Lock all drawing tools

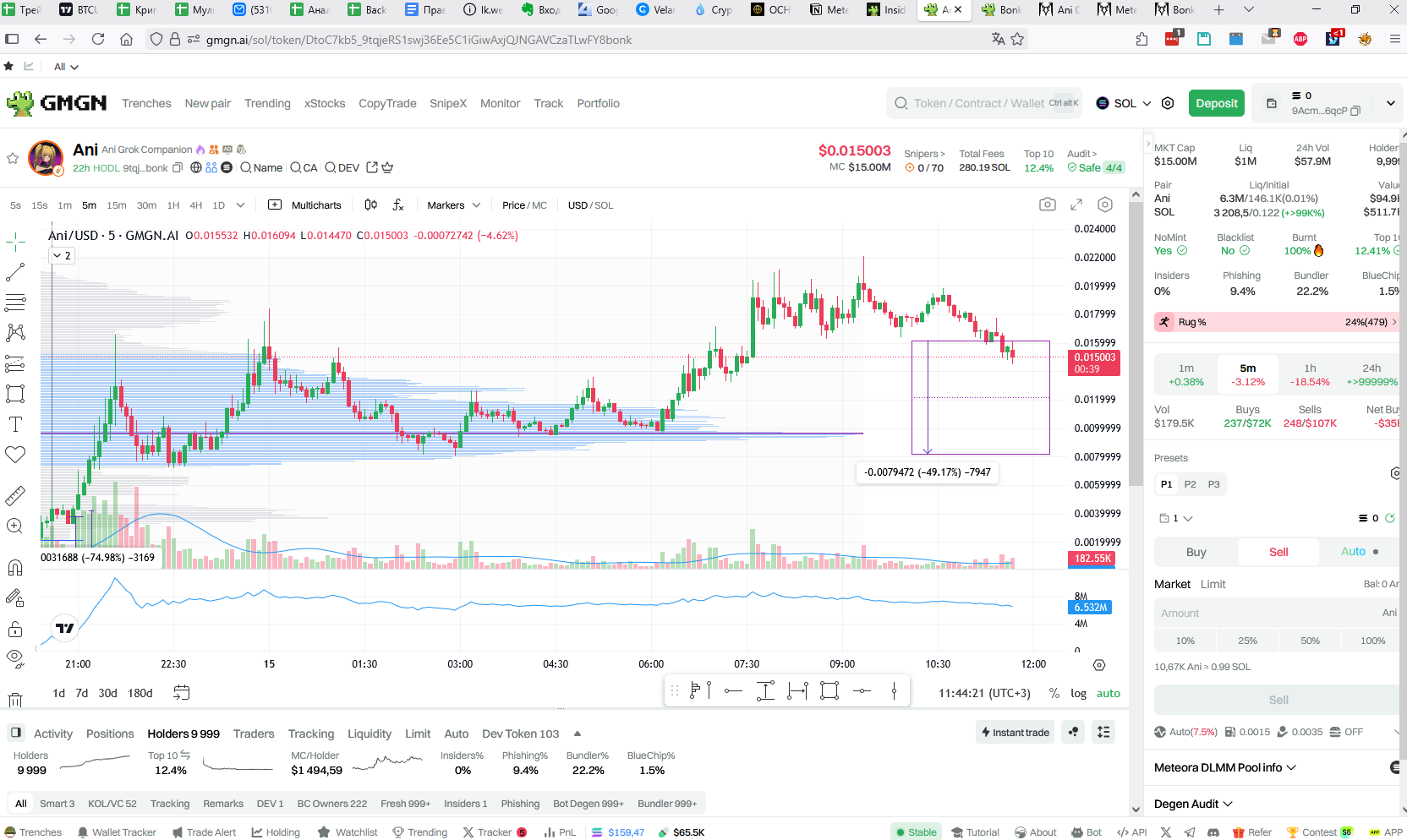click(x=15, y=629)
